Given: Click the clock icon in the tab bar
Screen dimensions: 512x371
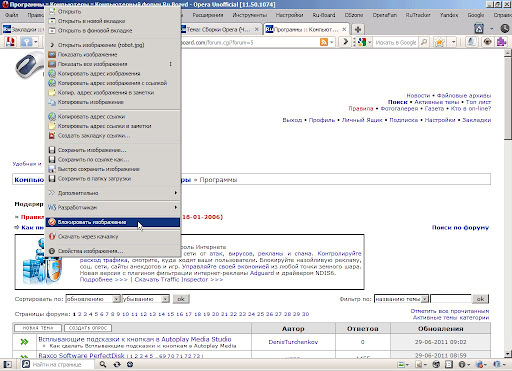Looking at the screenshot, I should (505, 29).
